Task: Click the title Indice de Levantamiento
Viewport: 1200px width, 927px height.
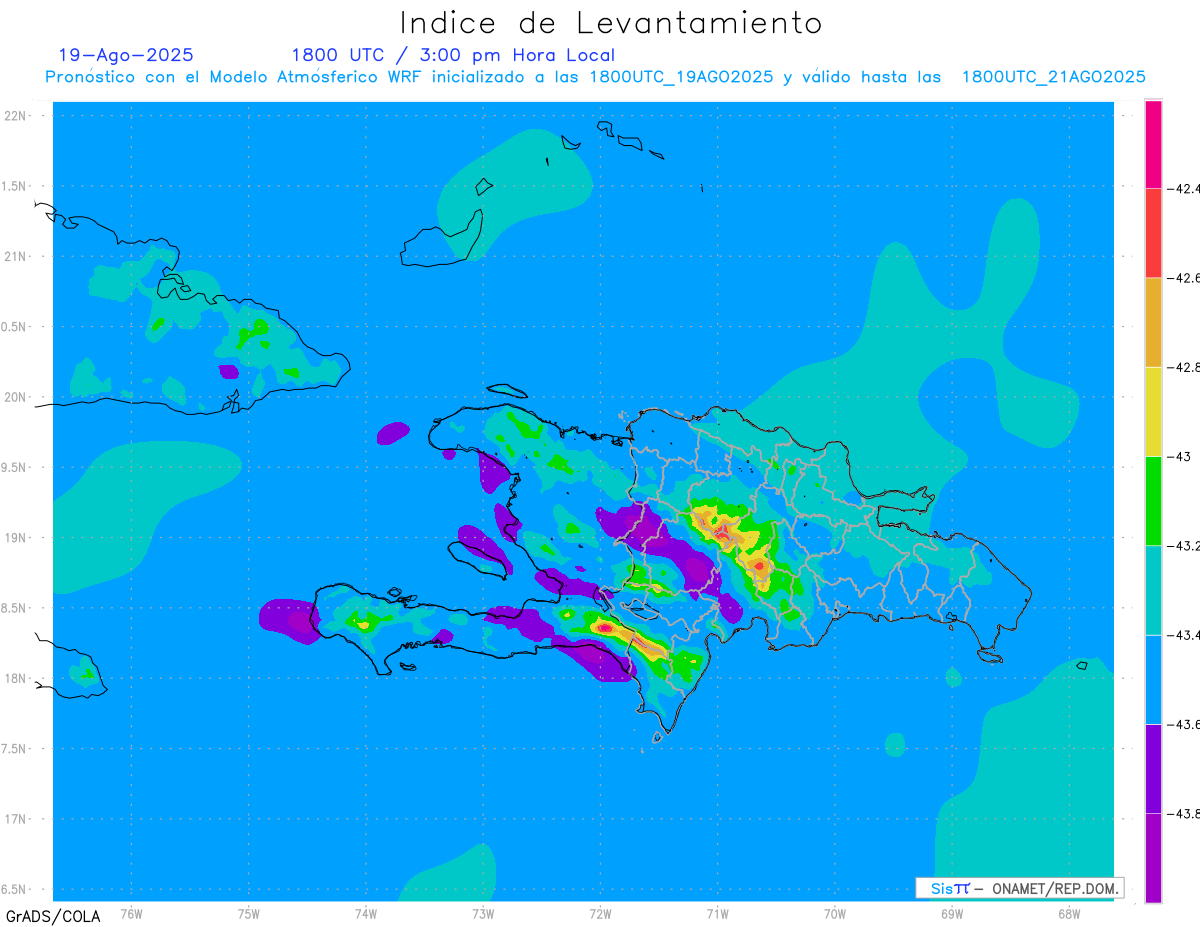Action: (611, 23)
